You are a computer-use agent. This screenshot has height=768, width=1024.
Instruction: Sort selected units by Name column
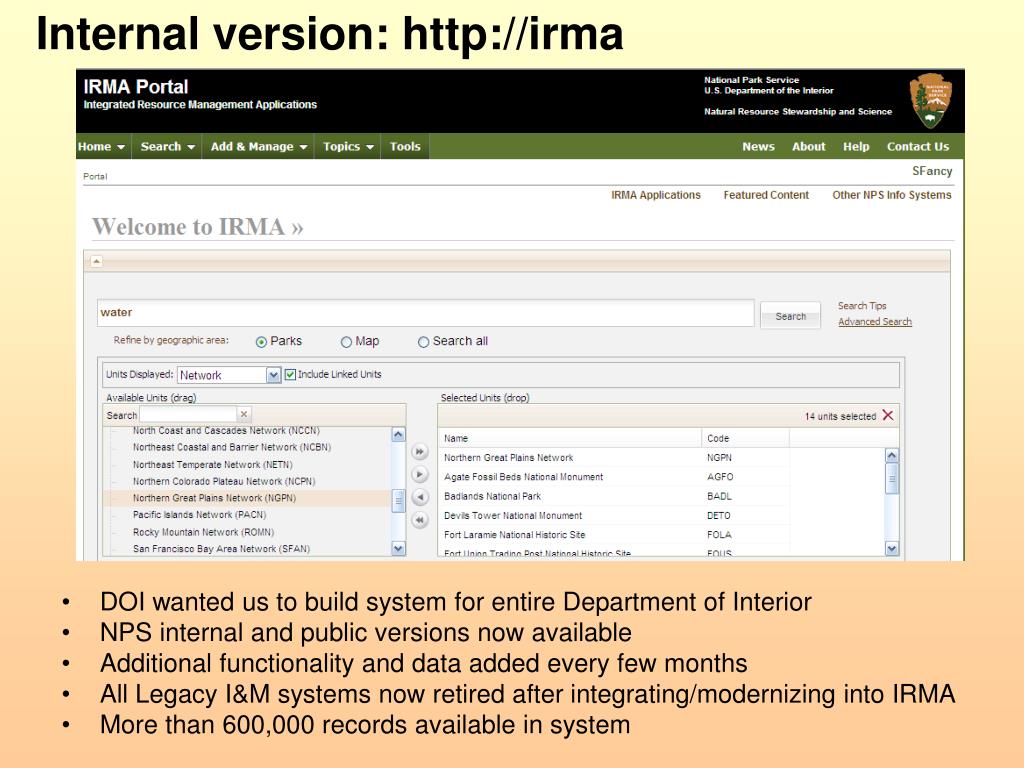569,438
